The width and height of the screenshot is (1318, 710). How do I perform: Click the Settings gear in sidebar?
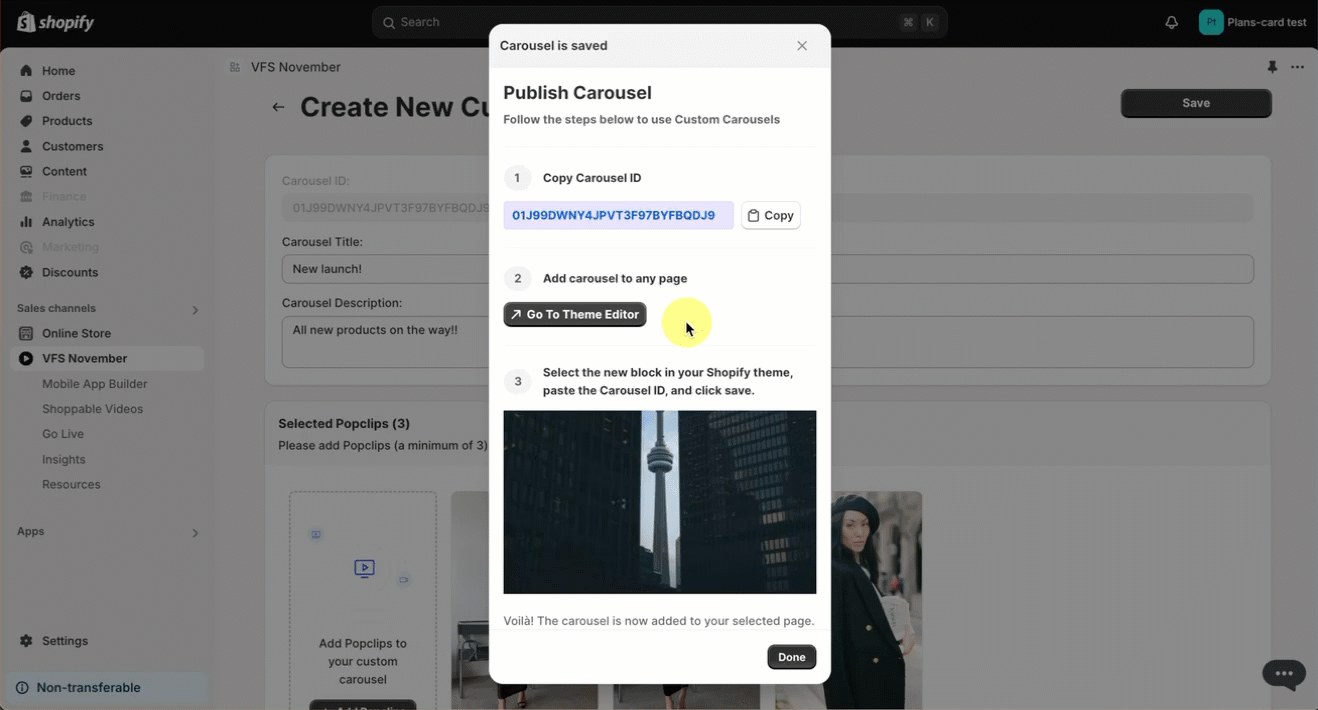[26, 641]
